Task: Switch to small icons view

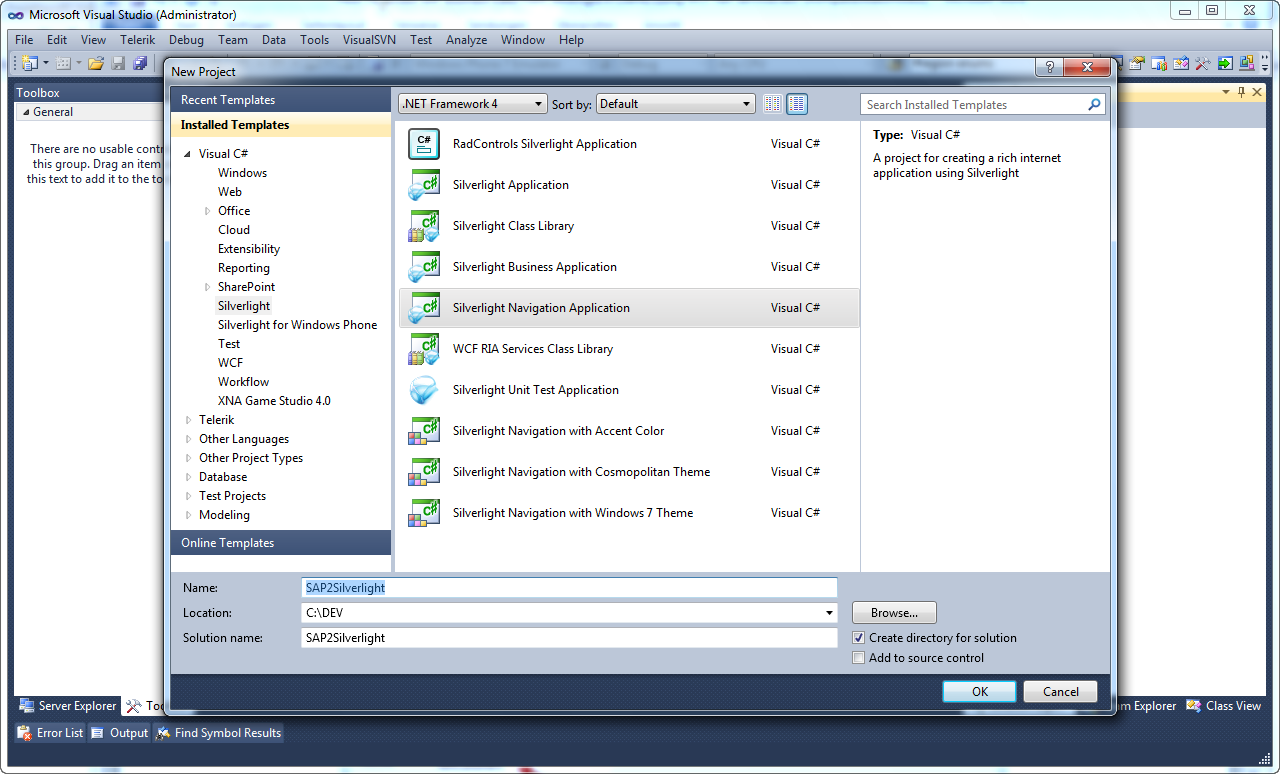Action: (x=773, y=104)
